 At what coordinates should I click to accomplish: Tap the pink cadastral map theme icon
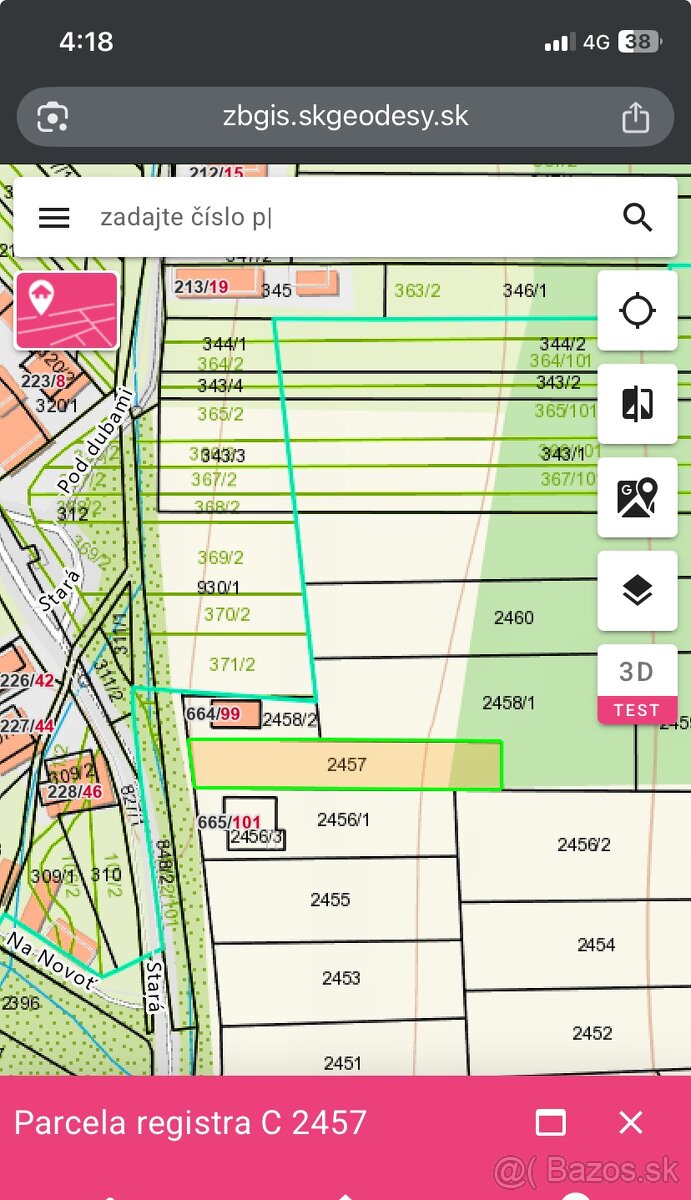click(x=66, y=310)
